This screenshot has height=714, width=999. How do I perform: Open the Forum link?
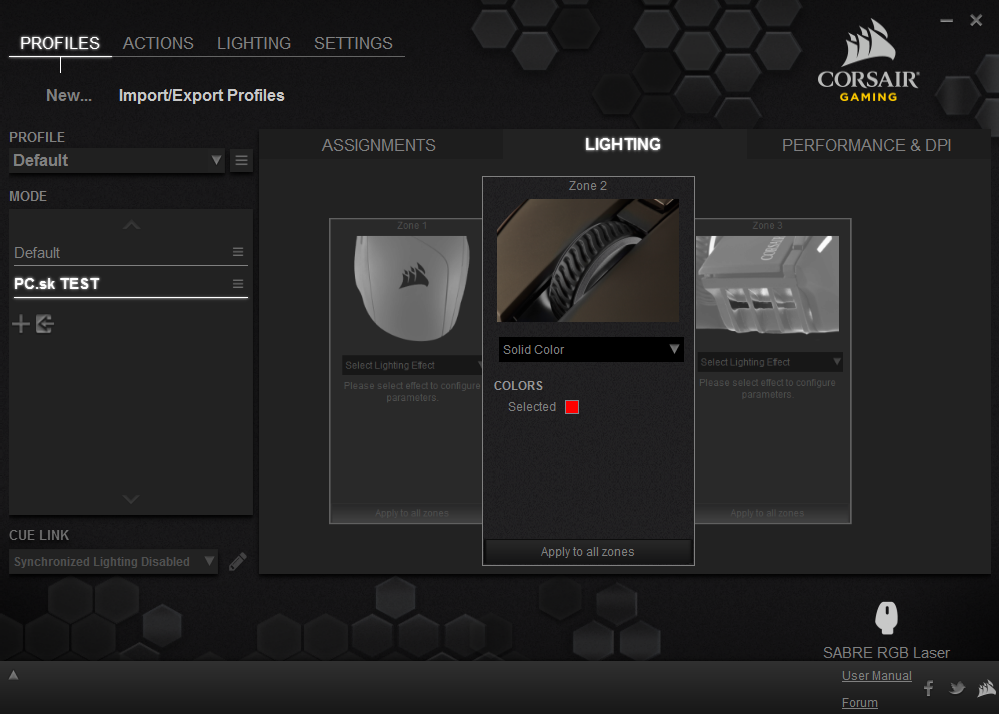coord(859,703)
